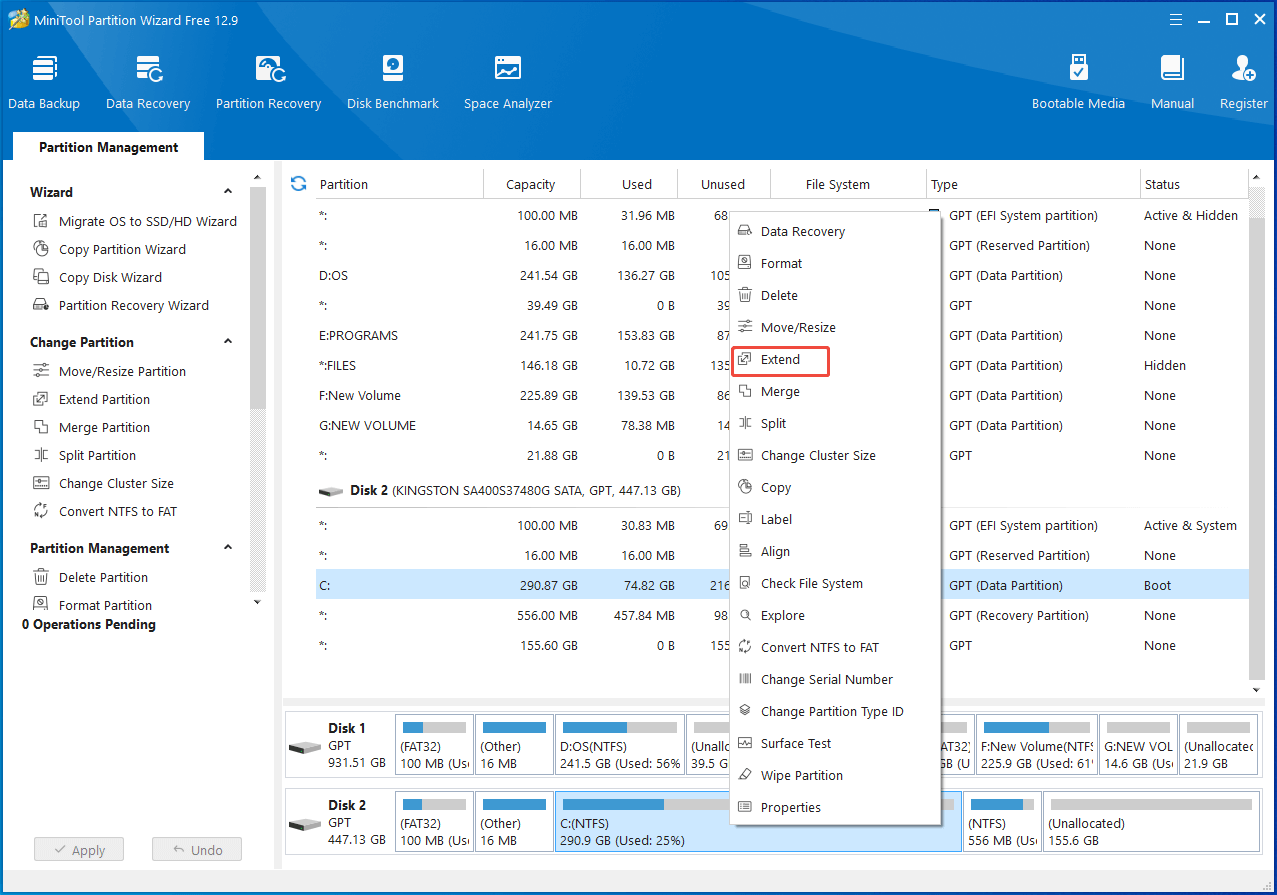The height and width of the screenshot is (895, 1277).
Task: Open the Partition Recovery tool
Action: pos(268,82)
